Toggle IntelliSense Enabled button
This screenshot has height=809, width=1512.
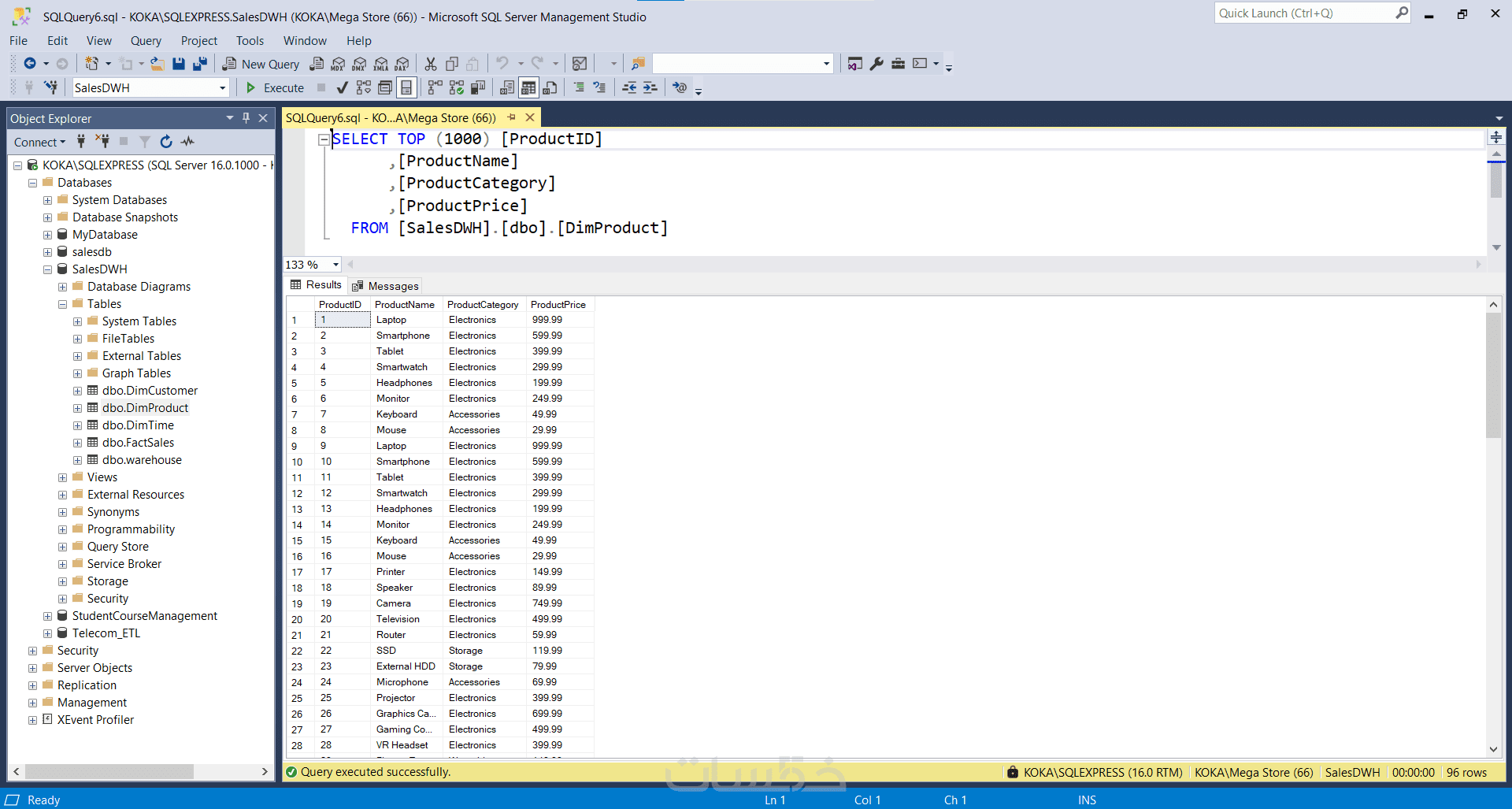pos(406,87)
